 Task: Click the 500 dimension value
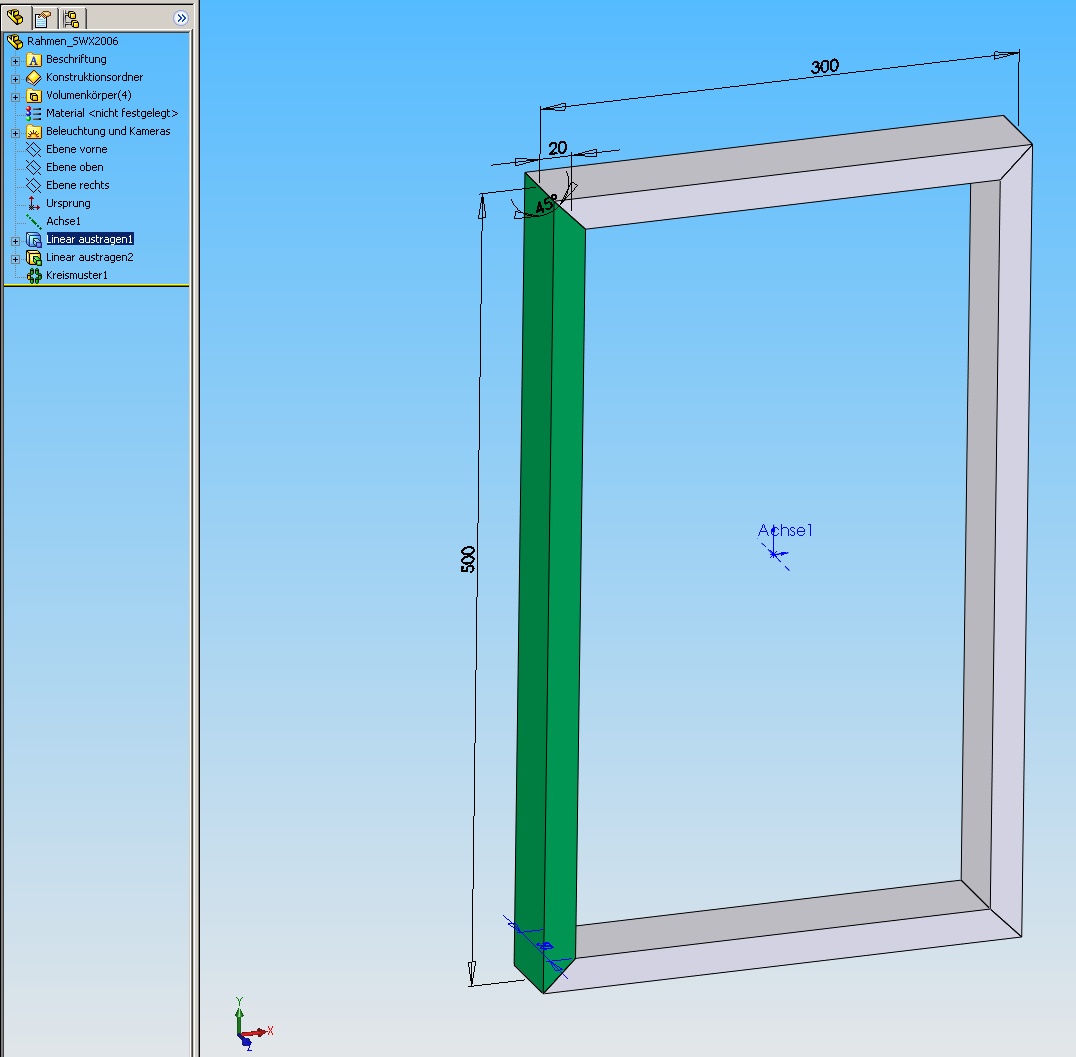coord(468,559)
